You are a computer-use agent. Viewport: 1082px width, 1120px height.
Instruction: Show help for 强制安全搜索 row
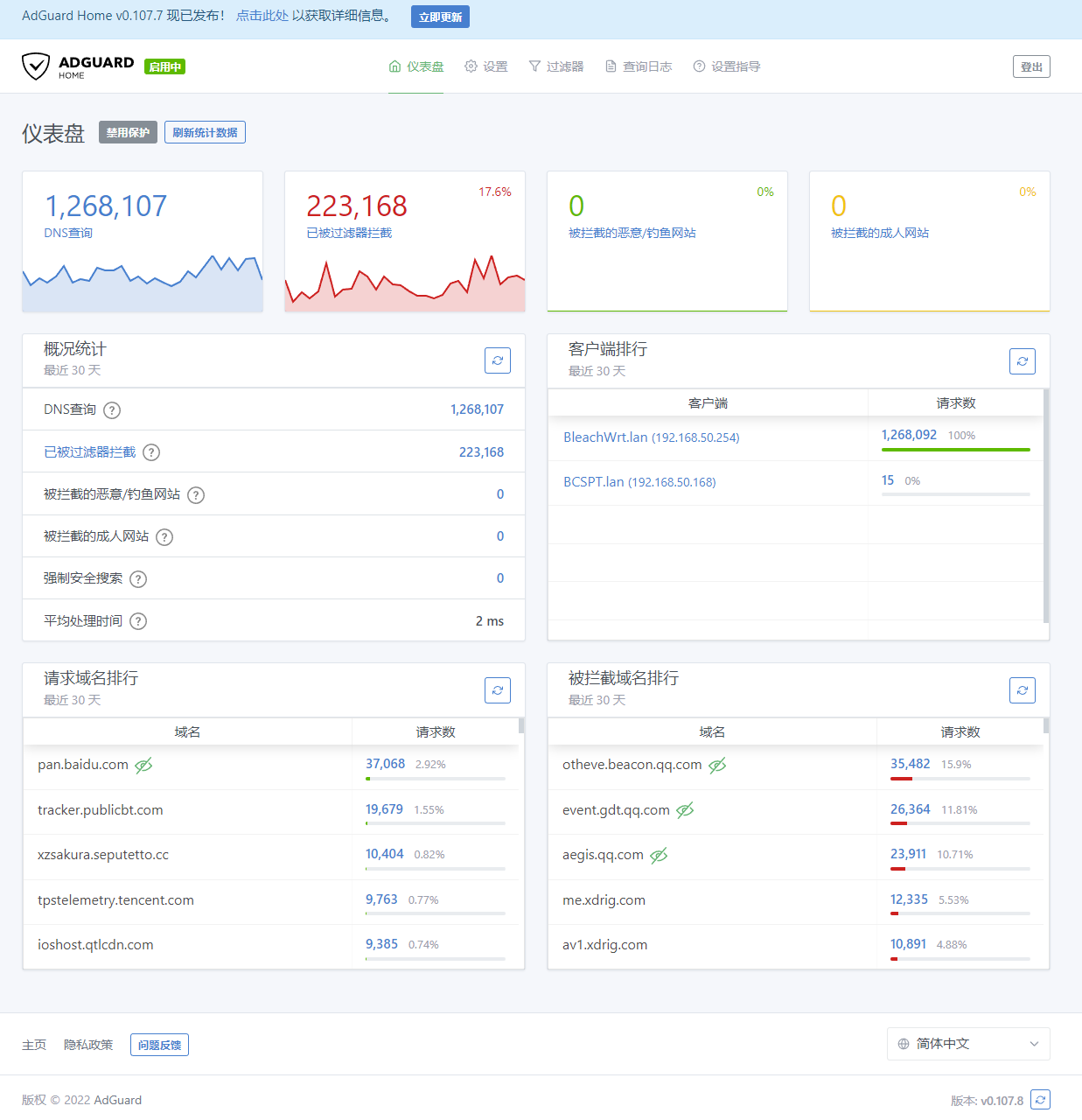tap(138, 579)
